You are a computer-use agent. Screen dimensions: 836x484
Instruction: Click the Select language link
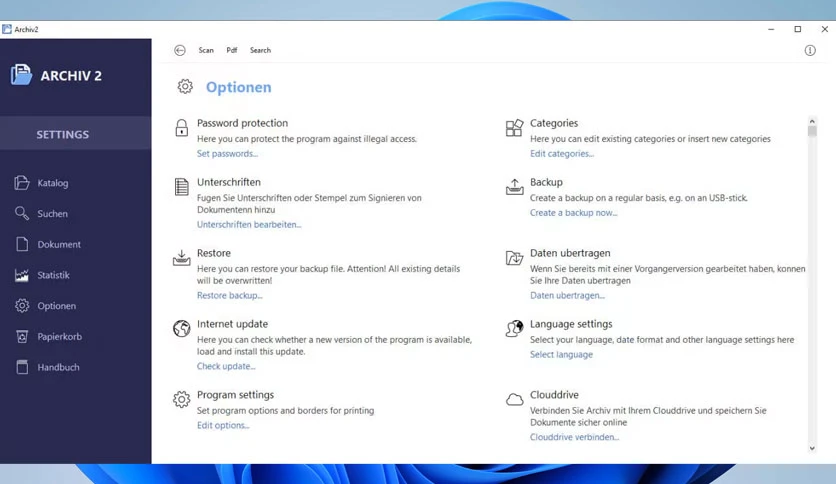click(561, 354)
